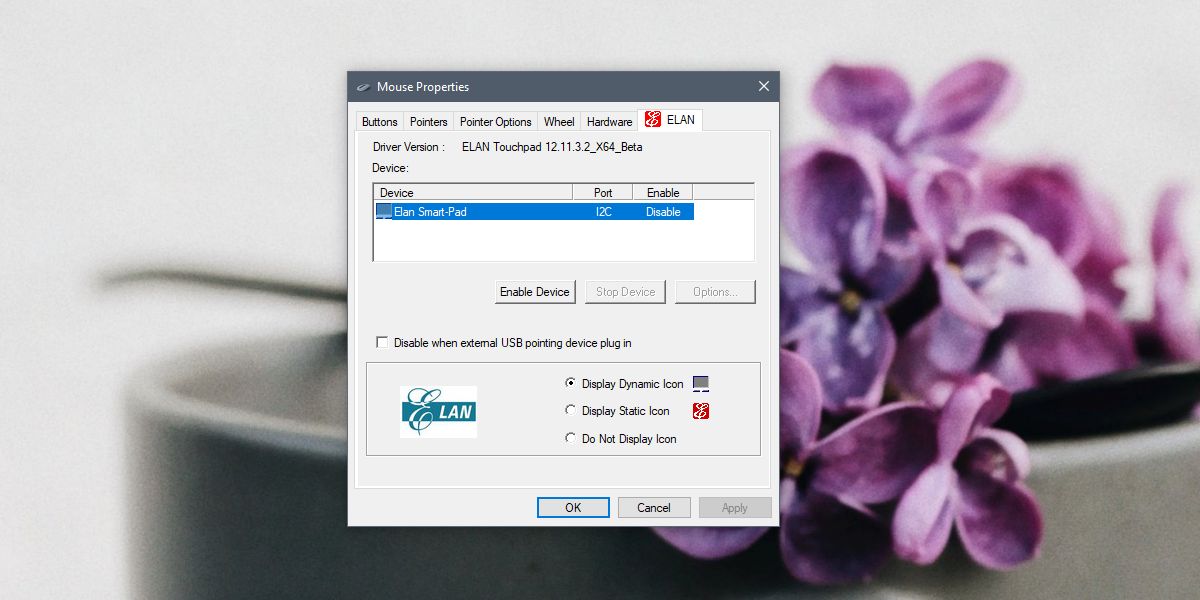Click the Enable Device button
The width and height of the screenshot is (1200, 600).
coord(535,292)
